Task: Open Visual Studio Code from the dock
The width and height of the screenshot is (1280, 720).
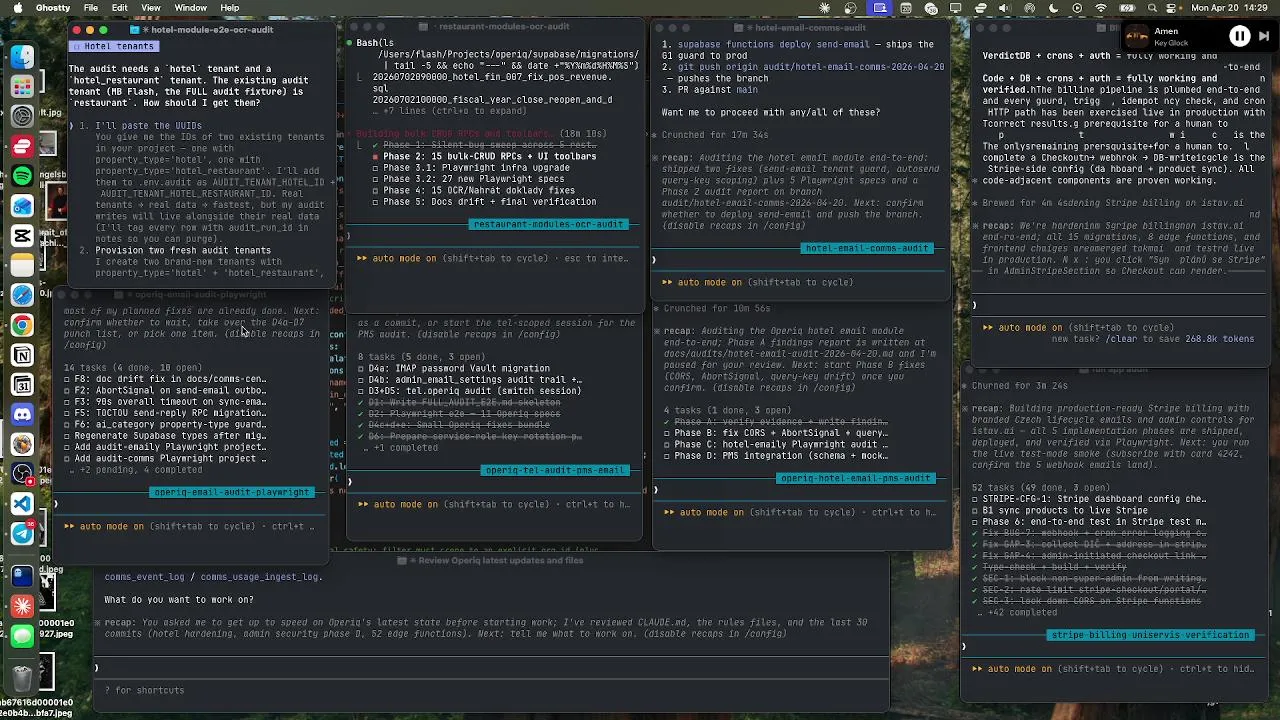Action: [x=22, y=504]
